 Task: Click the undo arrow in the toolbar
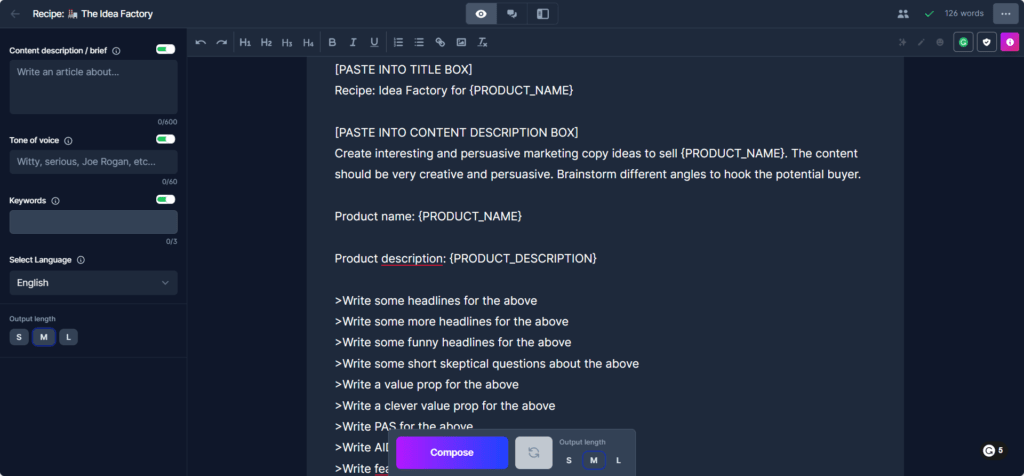[x=201, y=42]
